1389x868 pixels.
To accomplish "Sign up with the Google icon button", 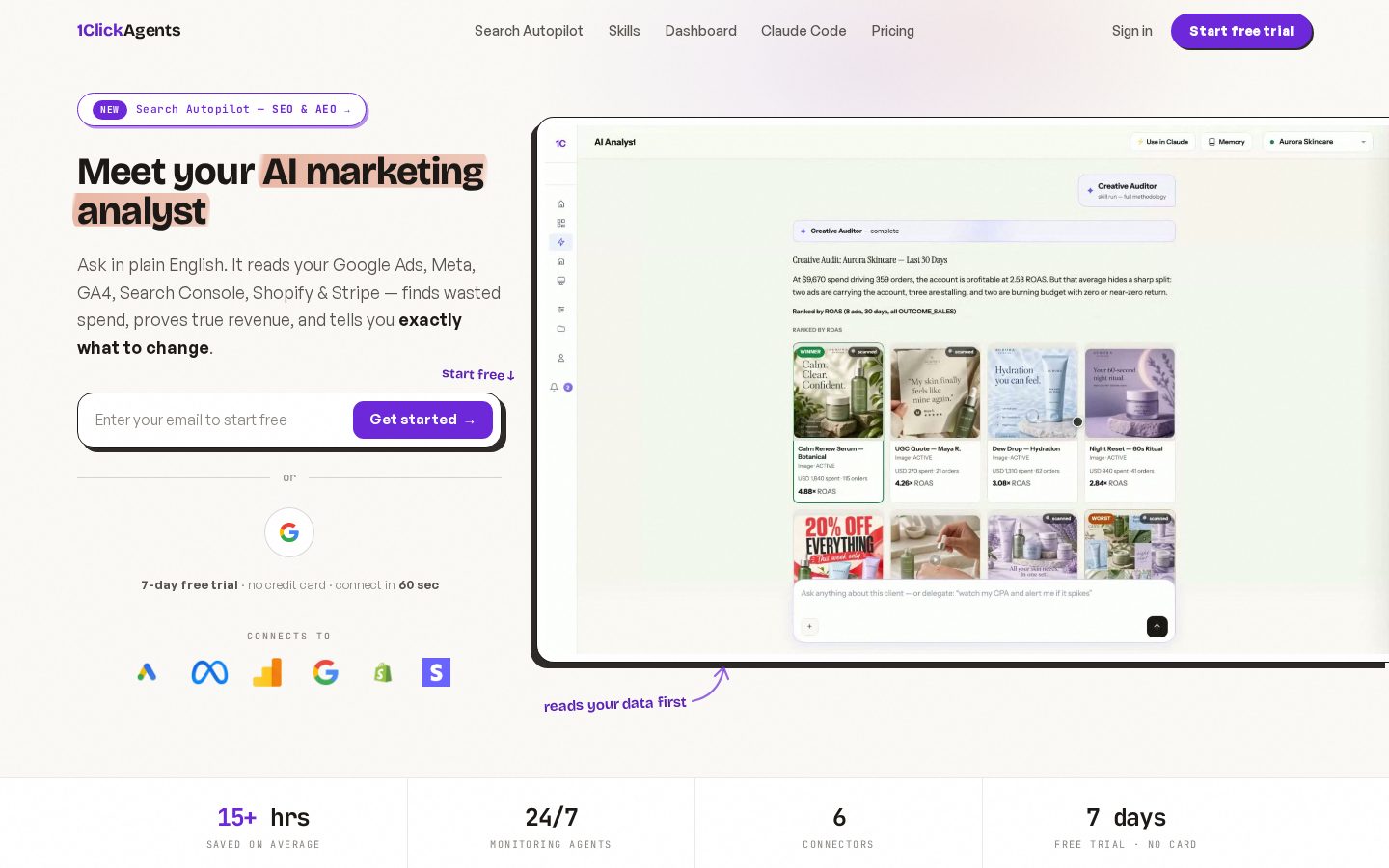I will (289, 532).
